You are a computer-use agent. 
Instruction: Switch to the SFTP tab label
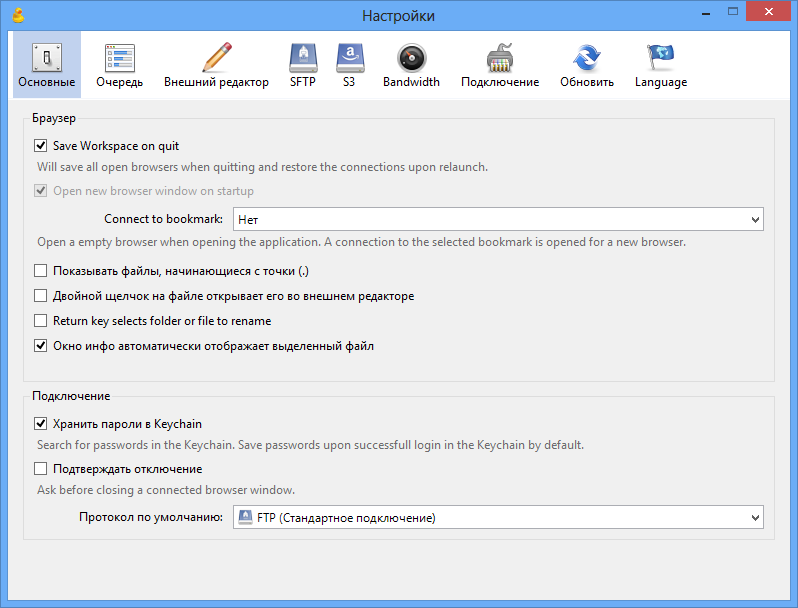[x=303, y=82]
